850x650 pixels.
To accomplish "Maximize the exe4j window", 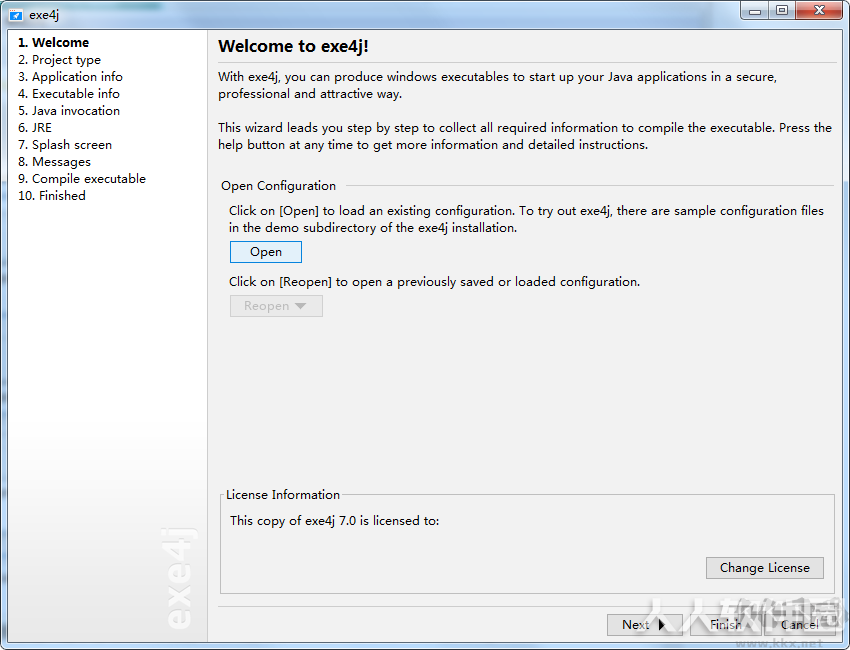I will click(x=782, y=10).
